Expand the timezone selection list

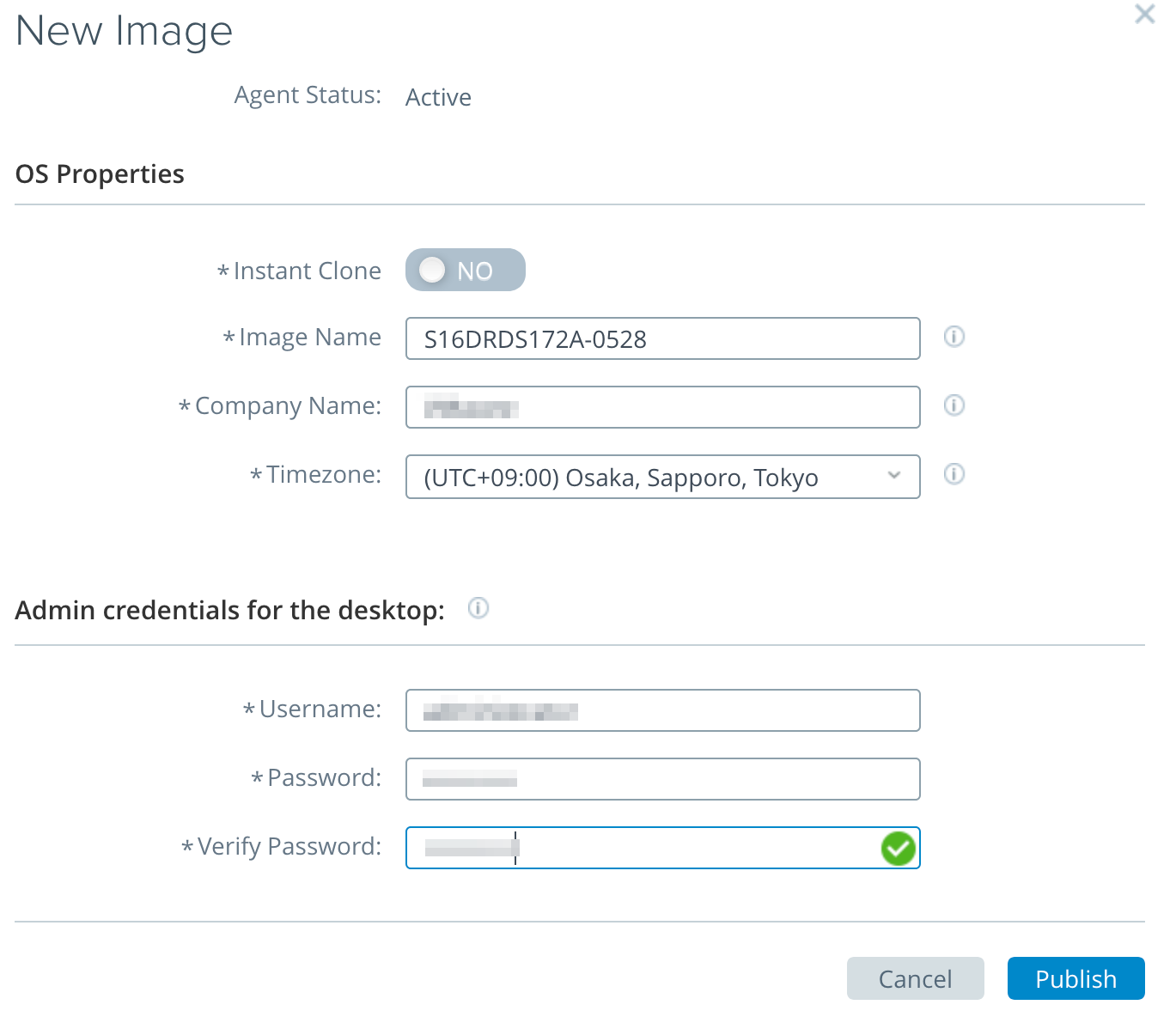point(893,477)
